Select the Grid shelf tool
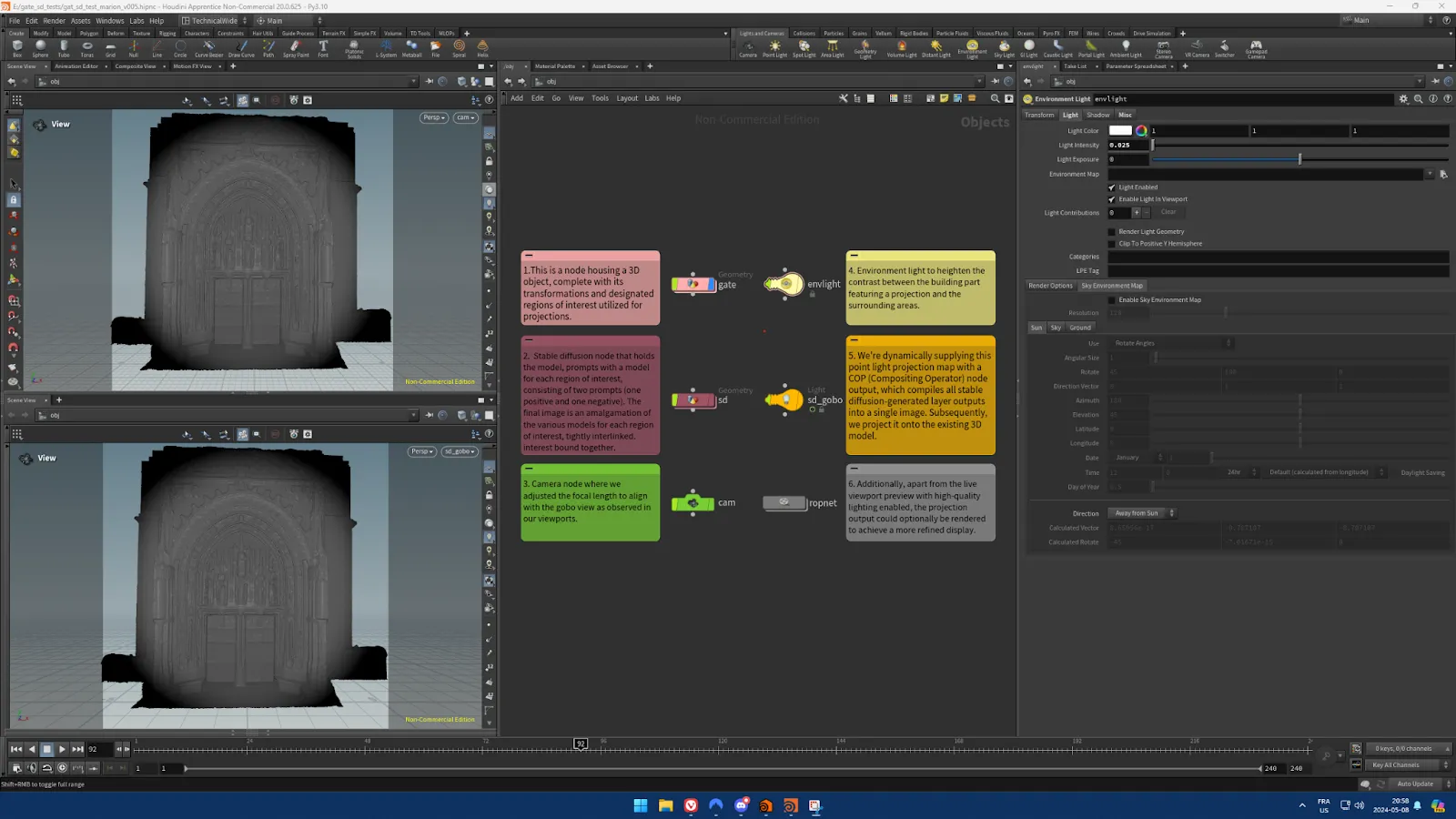Image resolution: width=1456 pixels, height=819 pixels. [110, 48]
